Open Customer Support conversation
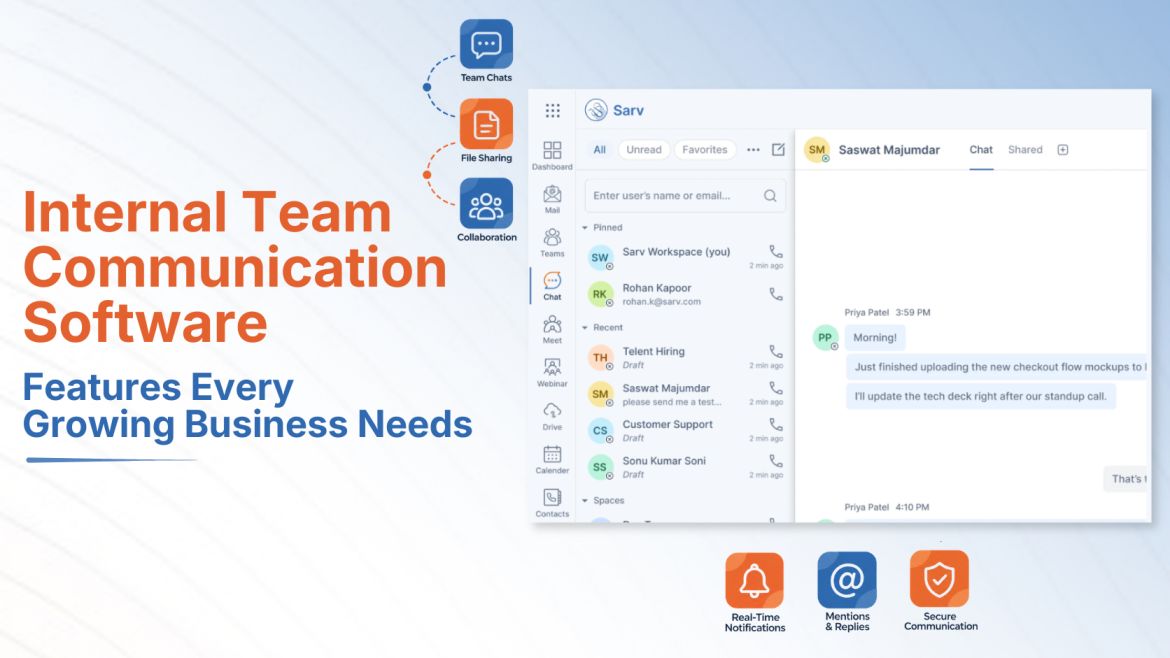This screenshot has width=1170, height=658. pos(685,430)
